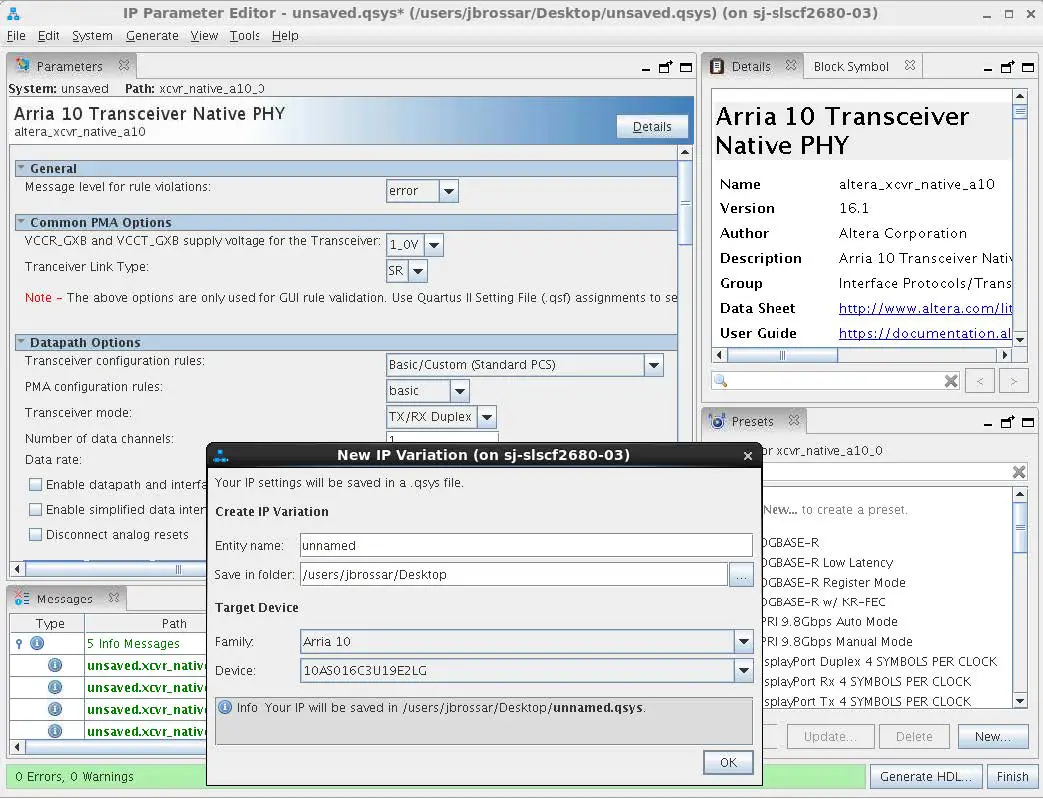Detach the Presets panel using the undock icon

click(1008, 422)
